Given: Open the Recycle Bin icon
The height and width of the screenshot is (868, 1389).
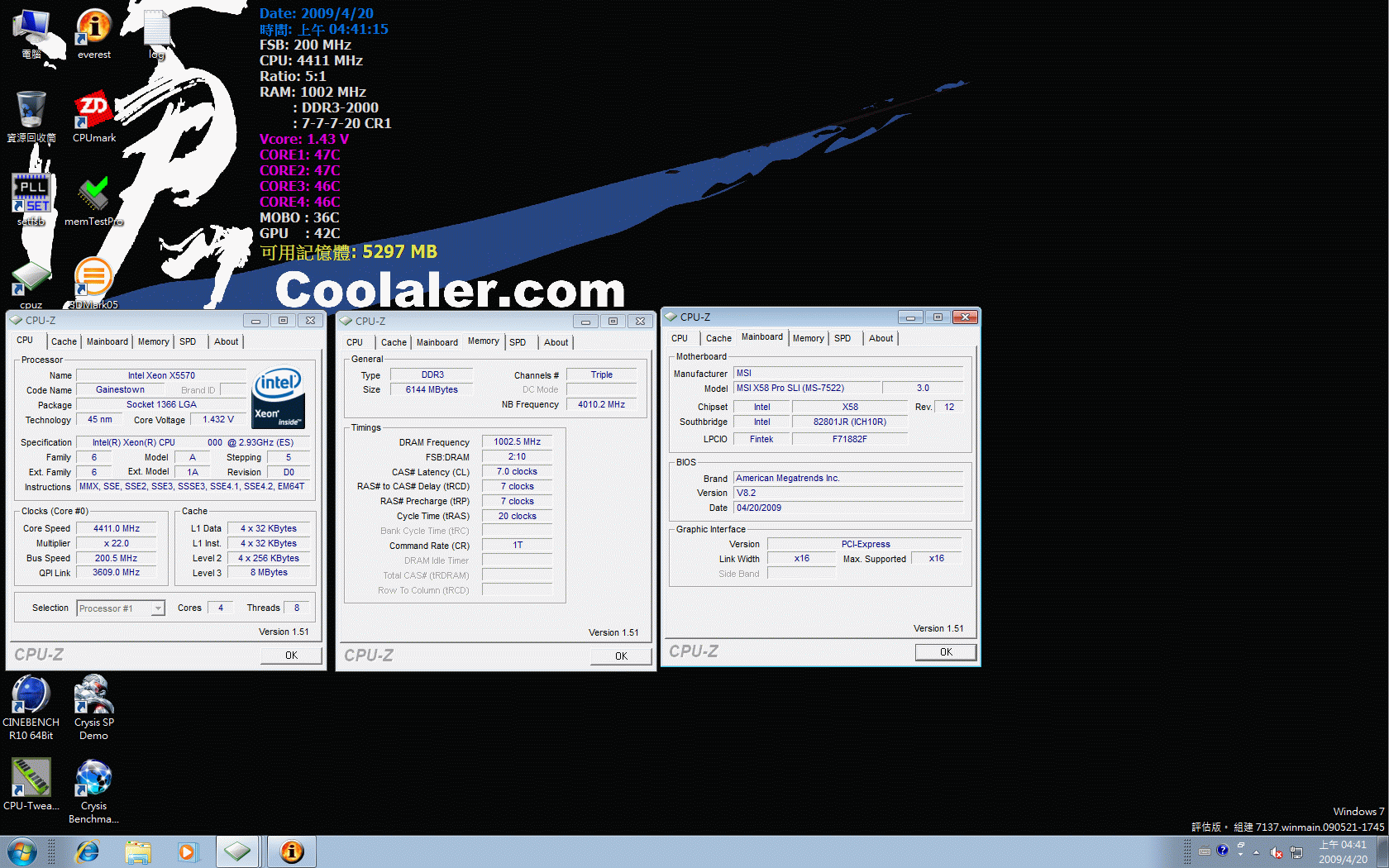Looking at the screenshot, I should (x=31, y=117).
